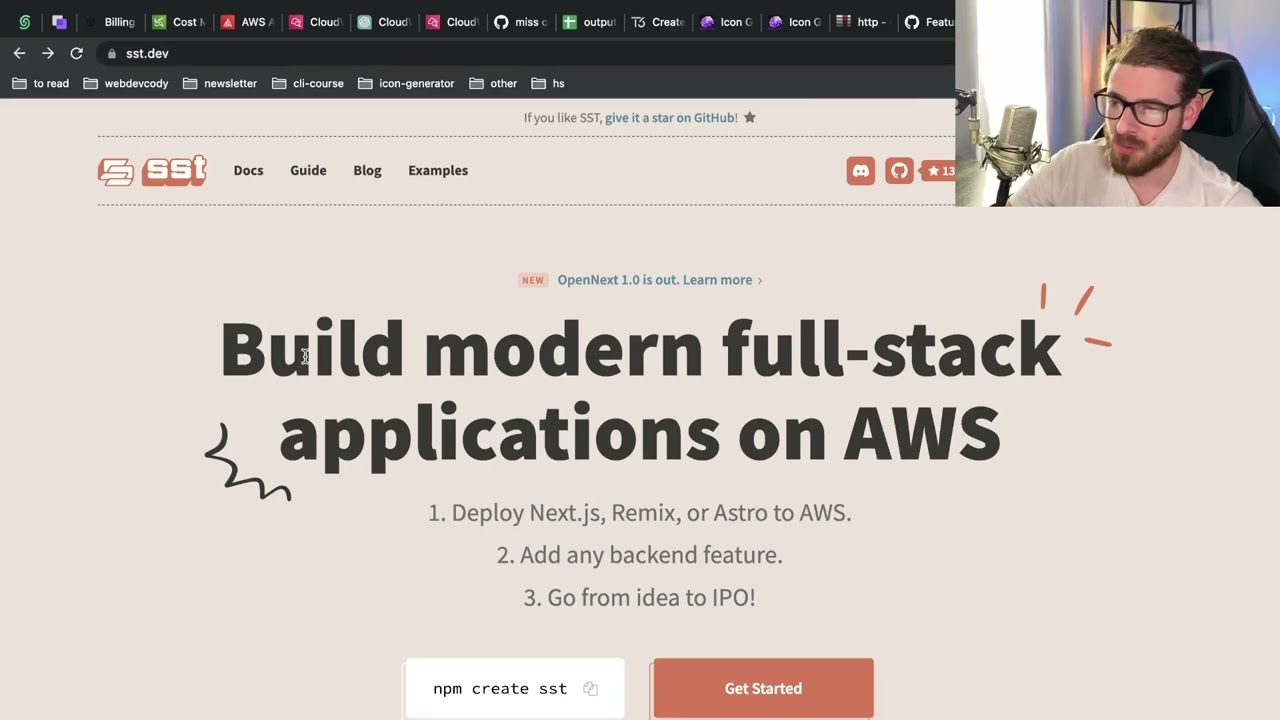Screen dimensions: 1280x720
Task: Open the Discord community icon
Action: point(860,171)
